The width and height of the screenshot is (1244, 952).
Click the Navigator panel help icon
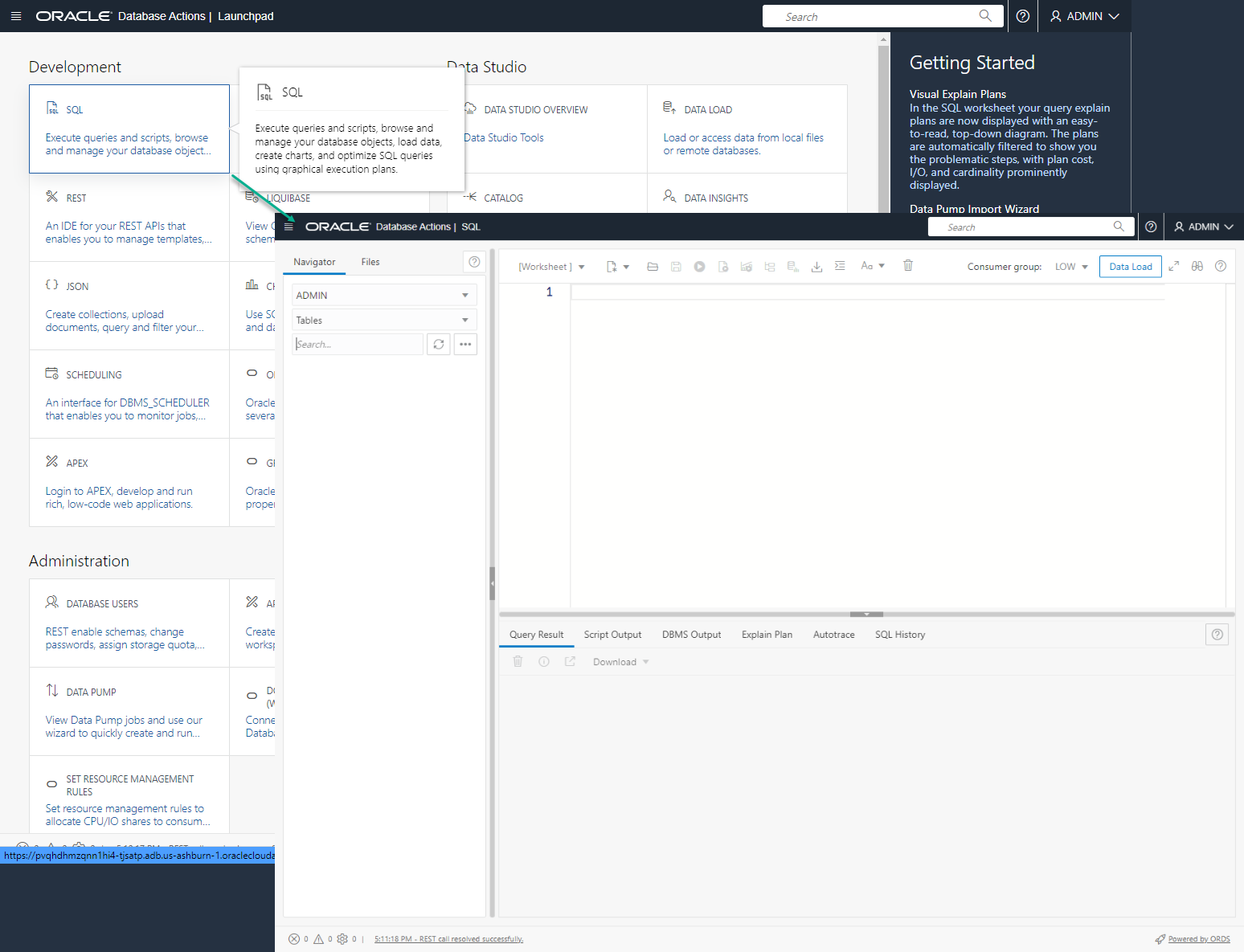[x=474, y=262]
